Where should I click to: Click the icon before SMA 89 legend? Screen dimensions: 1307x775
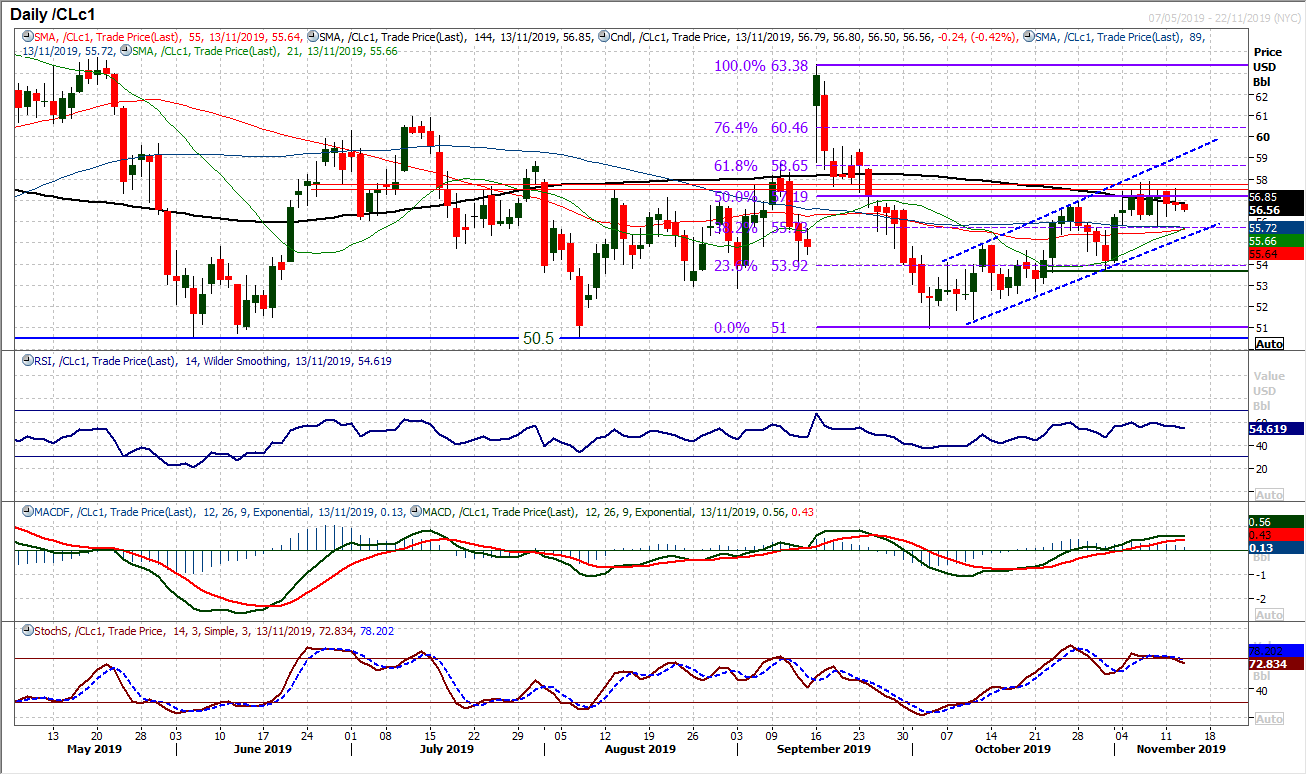click(x=1029, y=36)
